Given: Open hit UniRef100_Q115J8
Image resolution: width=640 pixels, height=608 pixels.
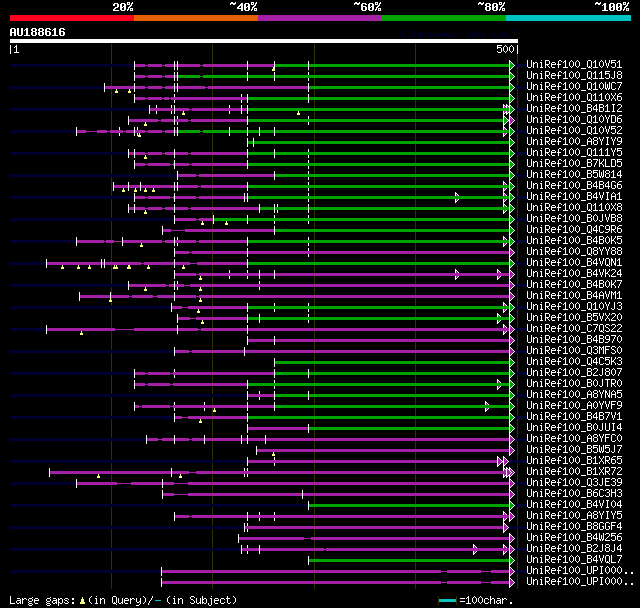Looking at the screenshot, I should pyautogui.click(x=574, y=75).
